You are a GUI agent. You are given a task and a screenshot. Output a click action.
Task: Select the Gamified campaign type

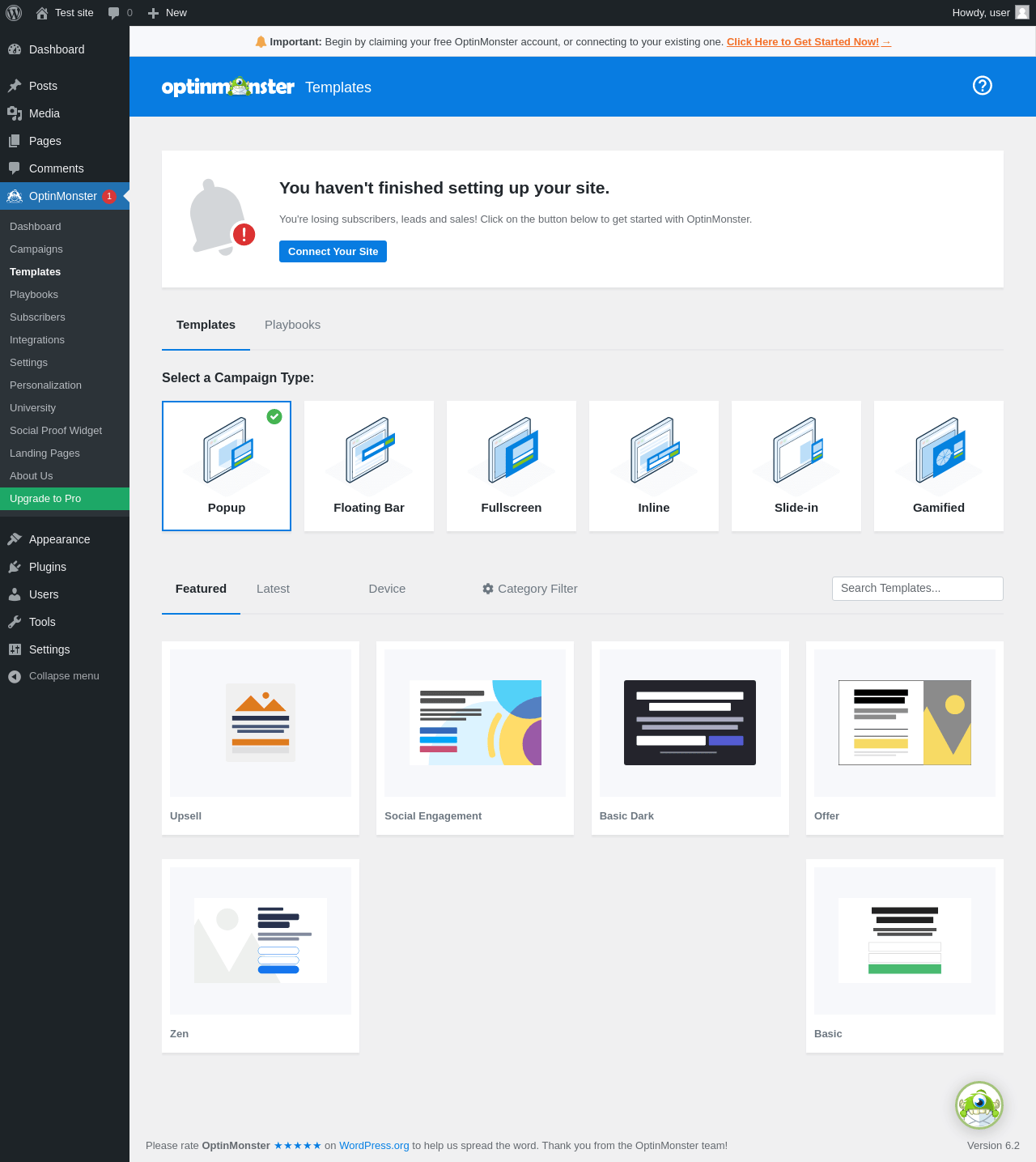click(939, 466)
